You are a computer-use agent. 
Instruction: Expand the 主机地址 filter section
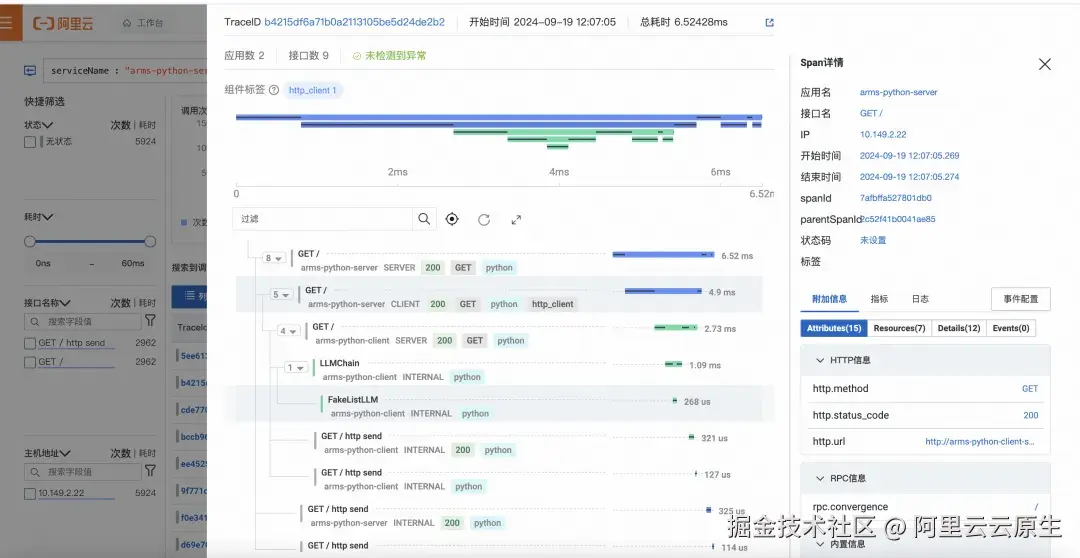pos(48,453)
